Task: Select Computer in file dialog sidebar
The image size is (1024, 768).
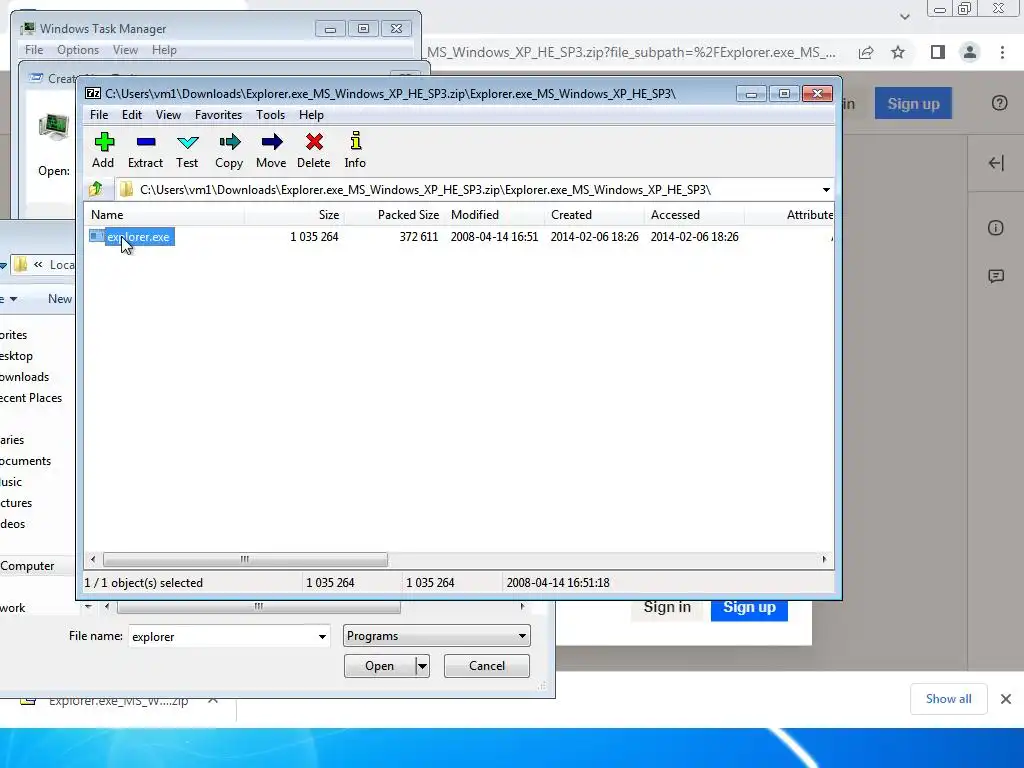Action: pos(27,566)
